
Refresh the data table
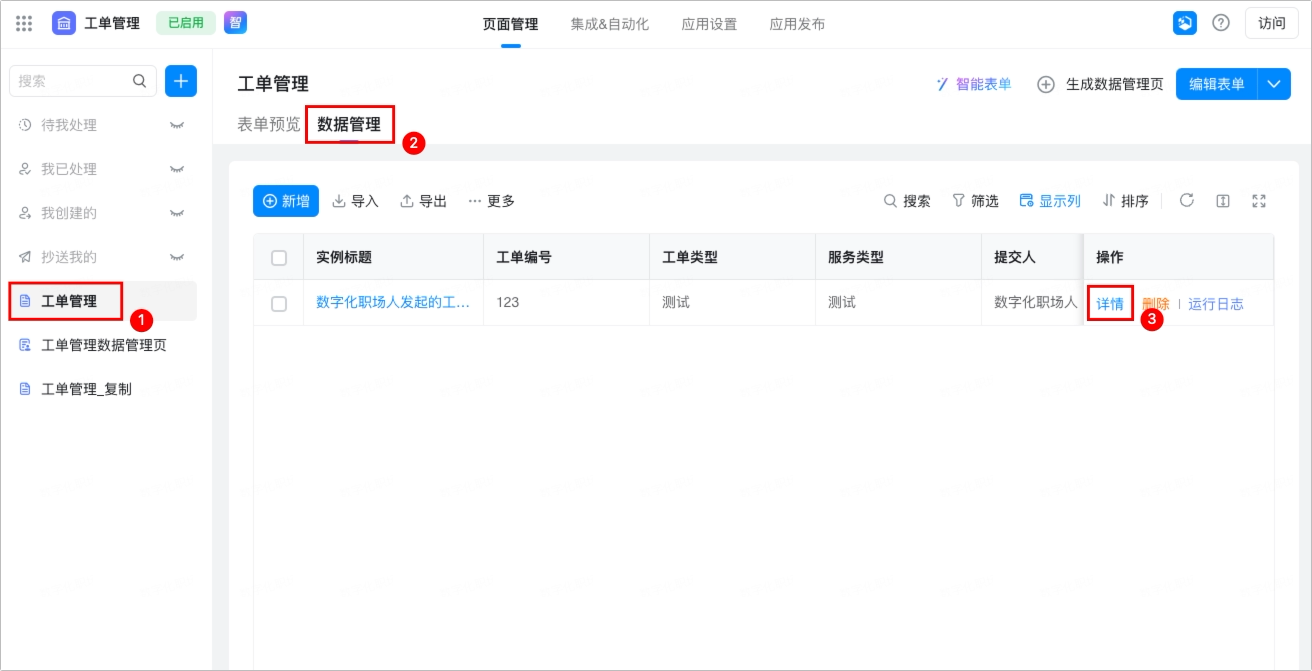pyautogui.click(x=1187, y=200)
